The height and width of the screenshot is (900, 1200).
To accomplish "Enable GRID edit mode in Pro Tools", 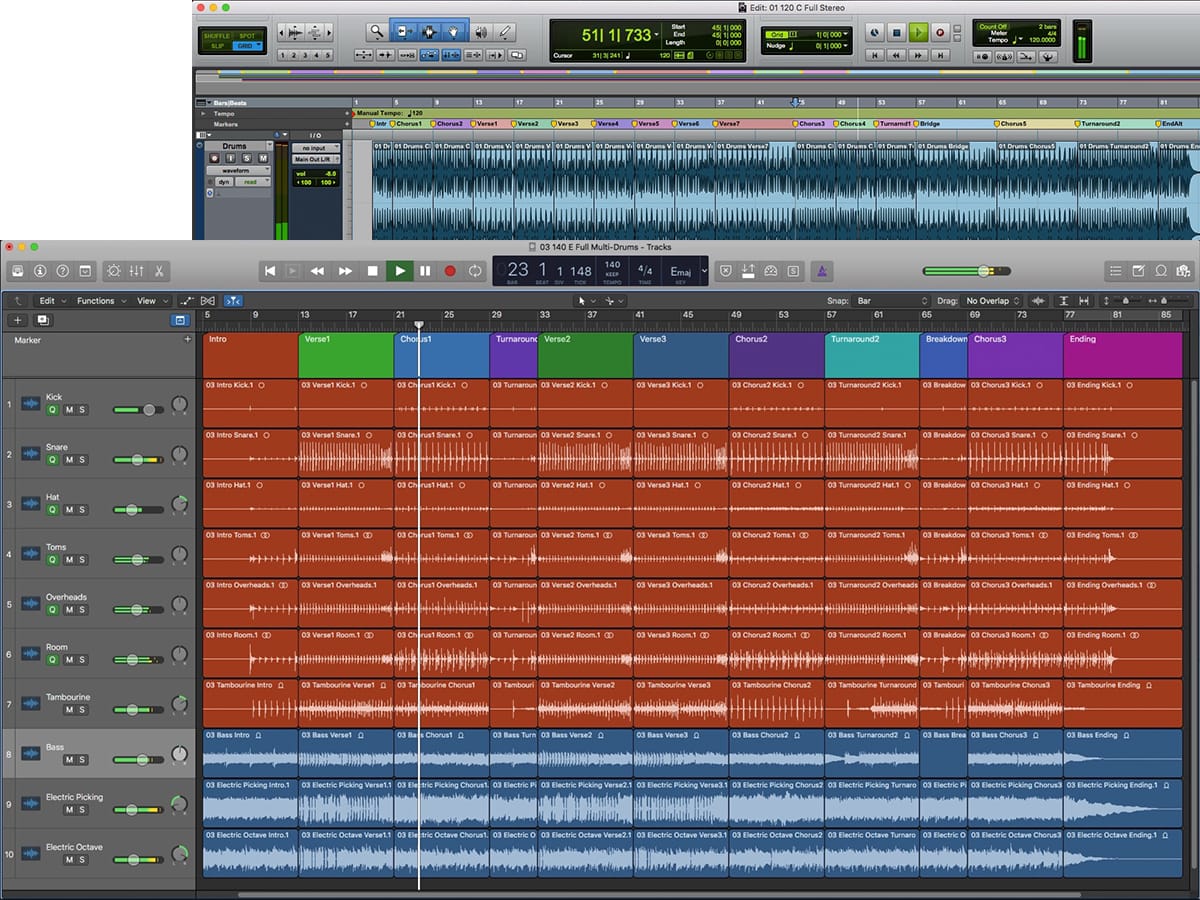I will tap(243, 45).
